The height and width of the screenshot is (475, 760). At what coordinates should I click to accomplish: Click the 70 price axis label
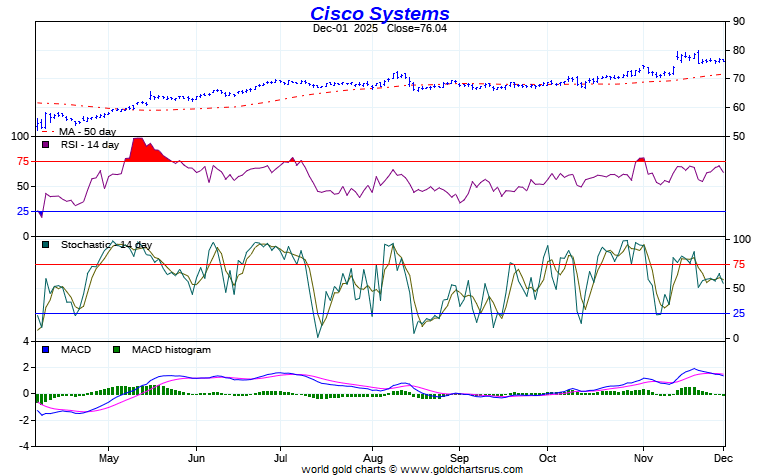[x=739, y=79]
